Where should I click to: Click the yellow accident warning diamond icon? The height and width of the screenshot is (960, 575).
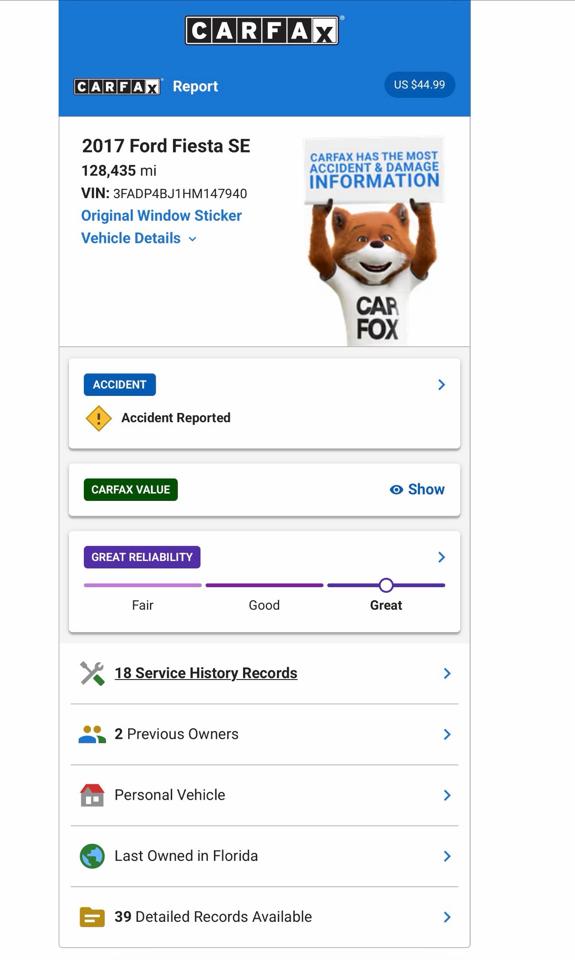click(99, 418)
